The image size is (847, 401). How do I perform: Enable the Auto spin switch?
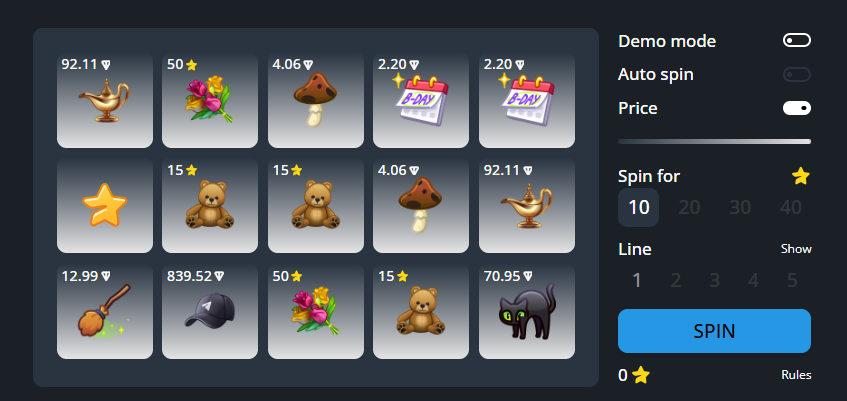[797, 75]
